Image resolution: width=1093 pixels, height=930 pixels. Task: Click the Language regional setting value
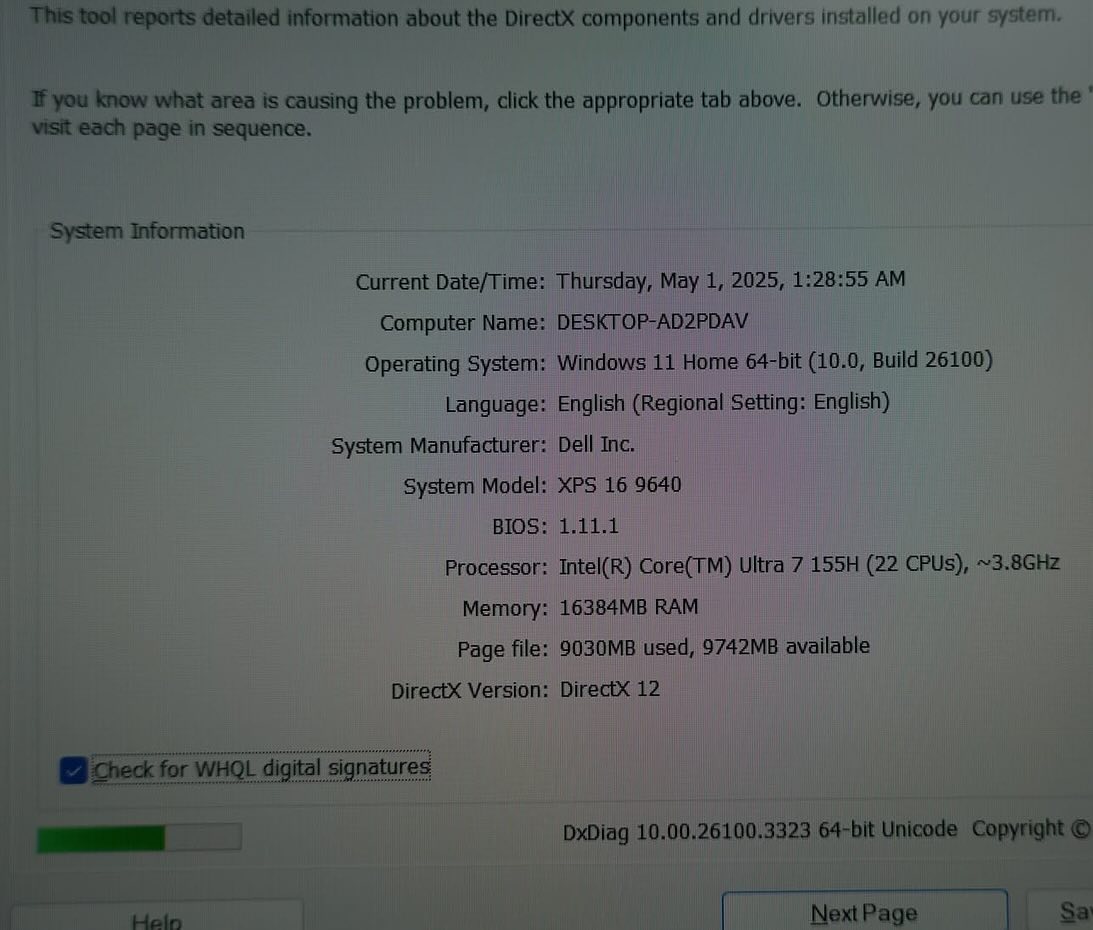tap(723, 402)
